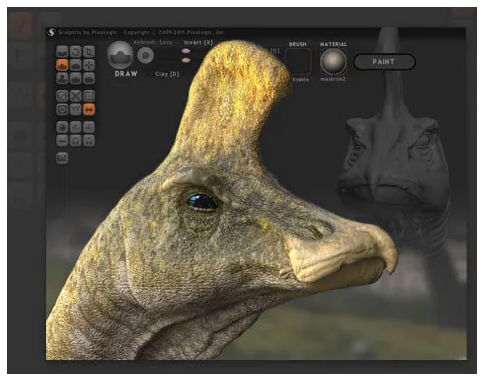Image resolution: width=486 pixels, height=381 pixels.
Task: Click the large DRAW brush preview circle
Action: pyautogui.click(x=120, y=55)
